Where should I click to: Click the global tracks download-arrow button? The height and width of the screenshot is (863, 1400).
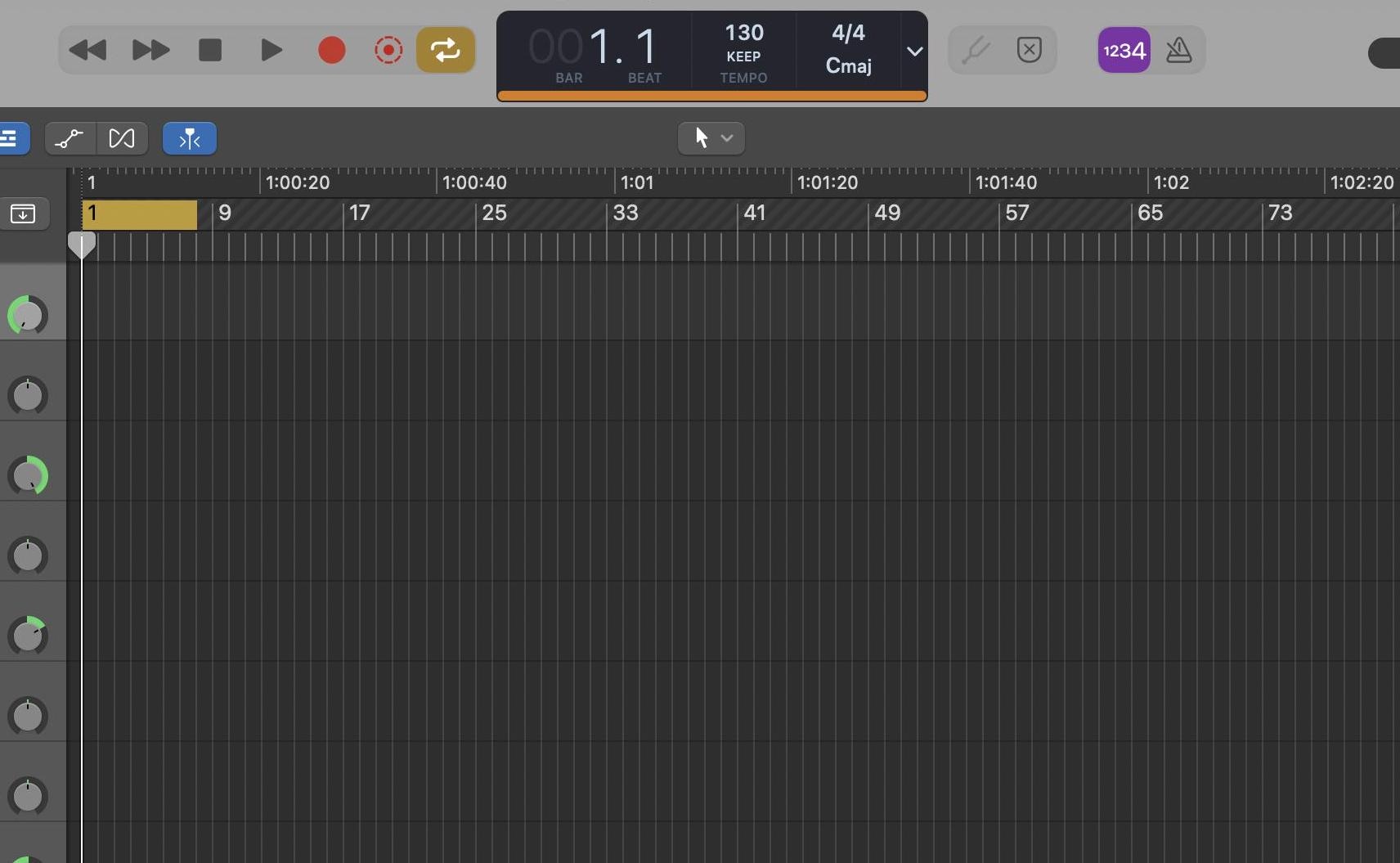(23, 214)
